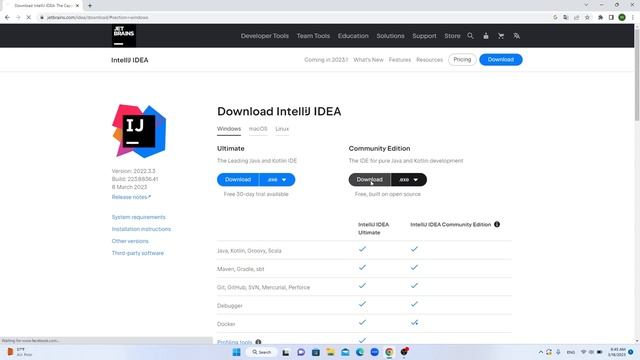Open Other versions link
This screenshot has width=640, height=360.
coord(130,241)
